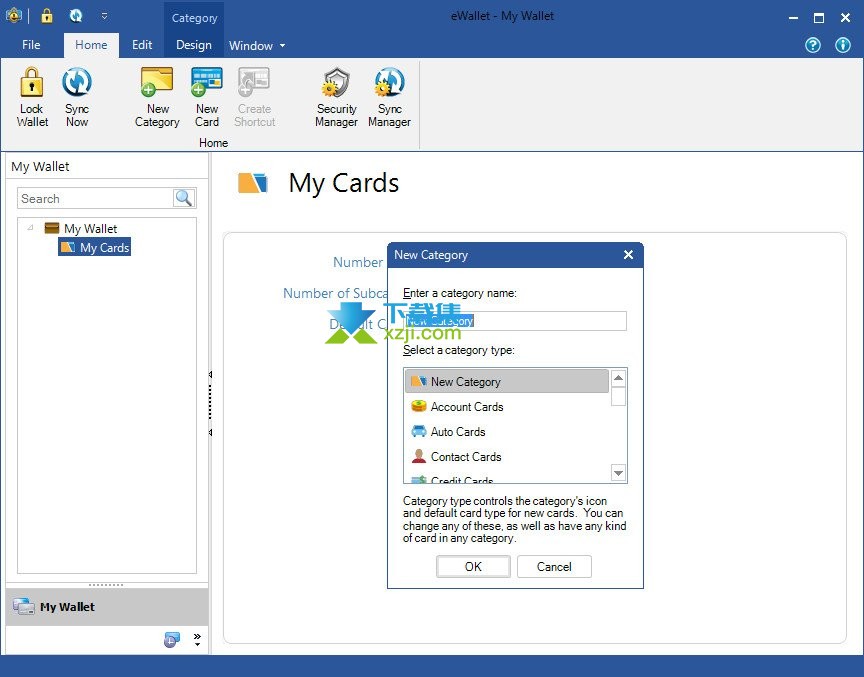Create a New Card from the ribbon

(207, 98)
